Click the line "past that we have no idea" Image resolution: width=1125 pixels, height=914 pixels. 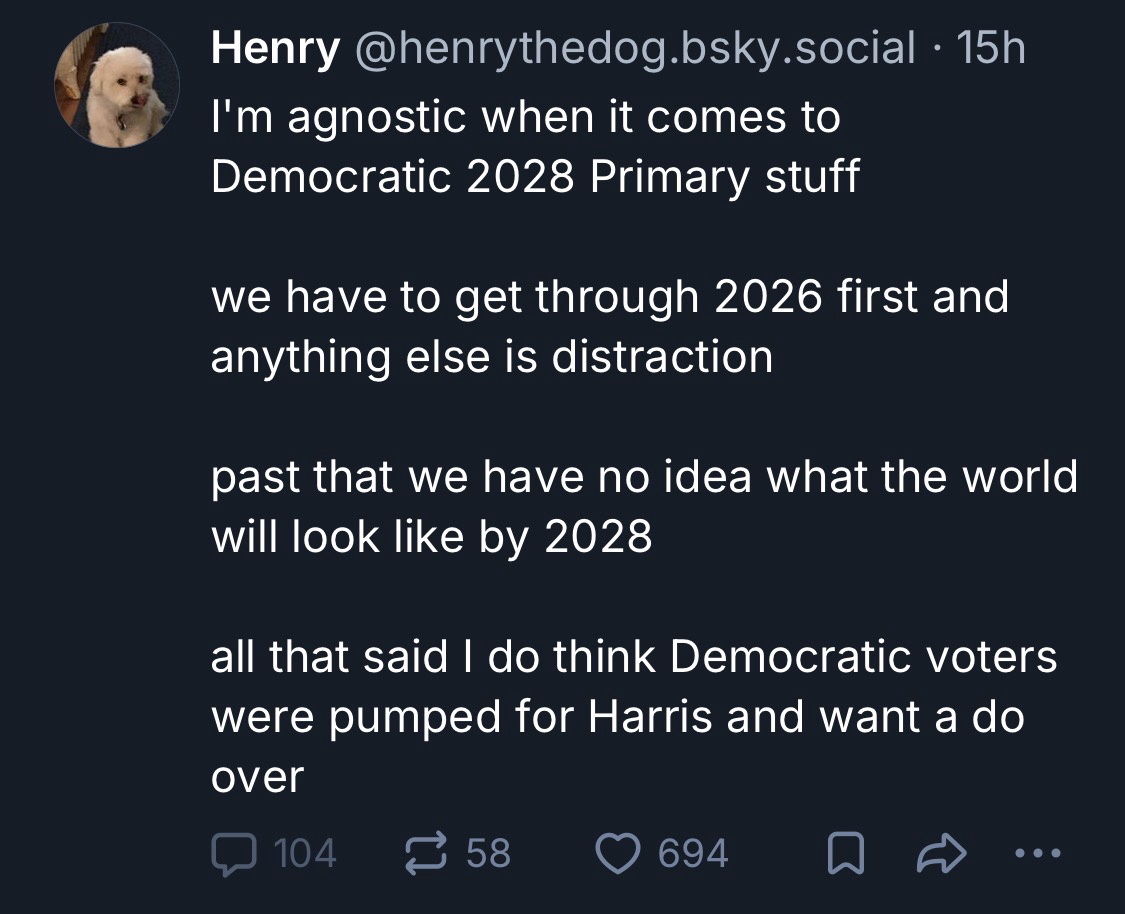(644, 477)
